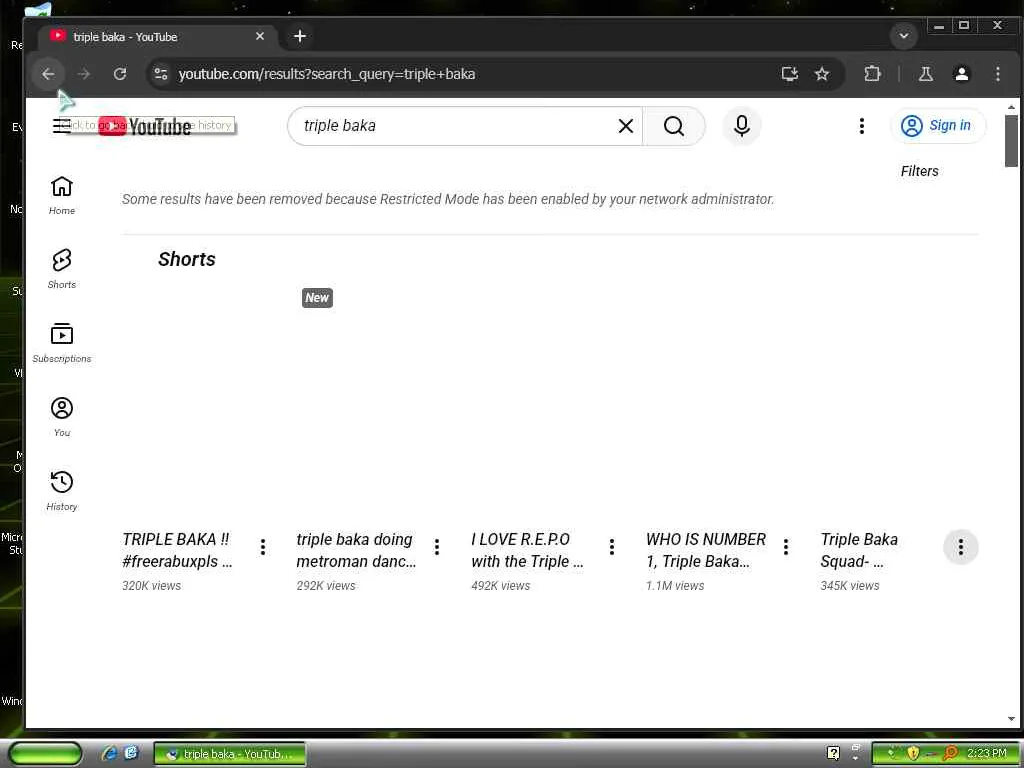
Task: Expand the tab search dropdown arrow
Action: pos(904,36)
